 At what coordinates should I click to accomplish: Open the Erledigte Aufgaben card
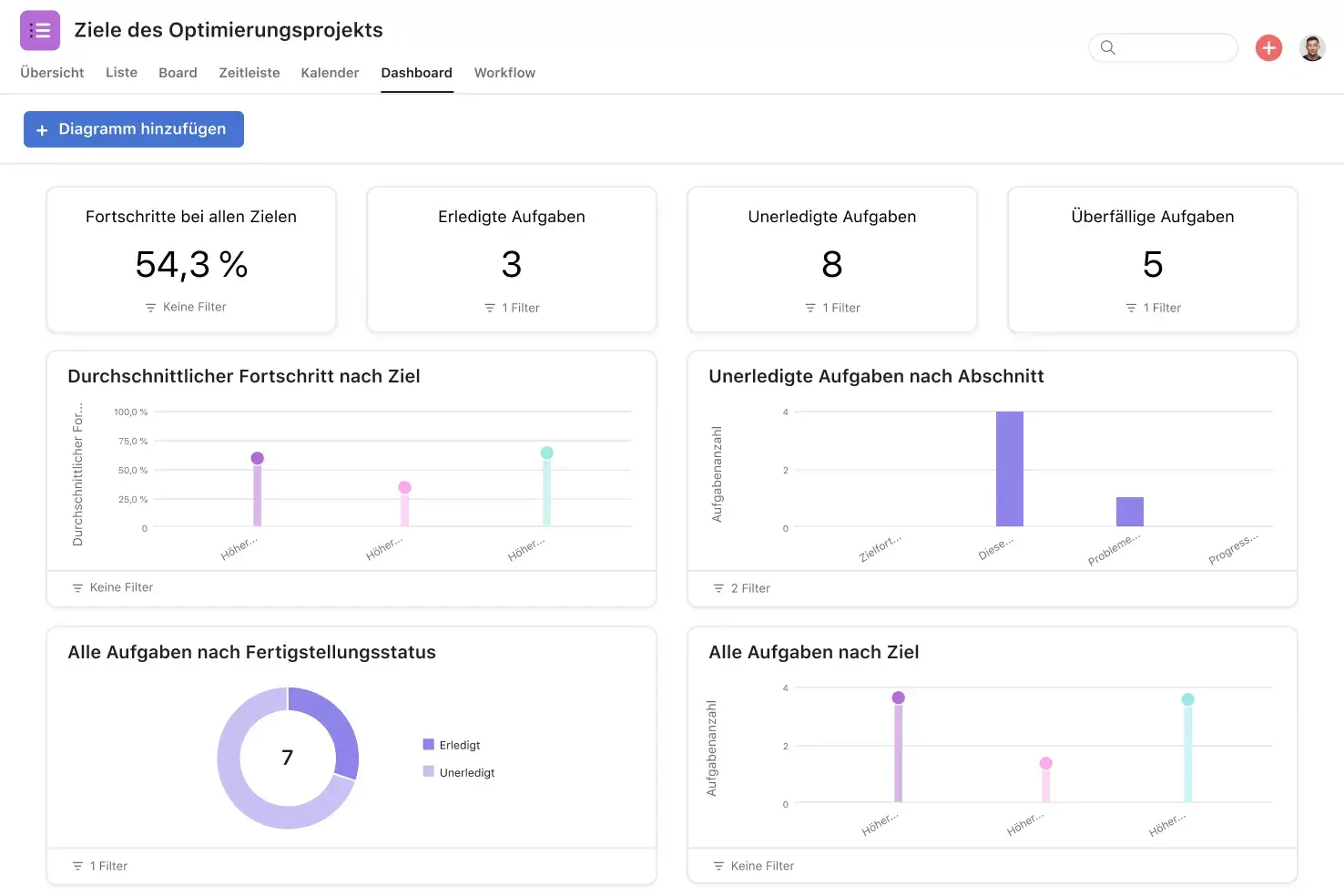(512, 260)
